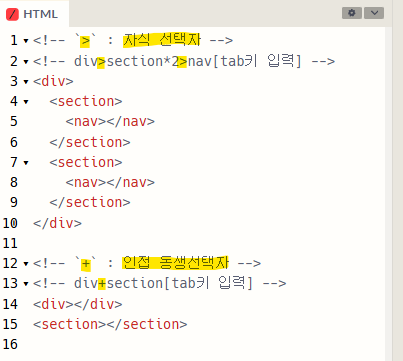Click the div>section*2>nav comment on line 2

(x=184, y=61)
